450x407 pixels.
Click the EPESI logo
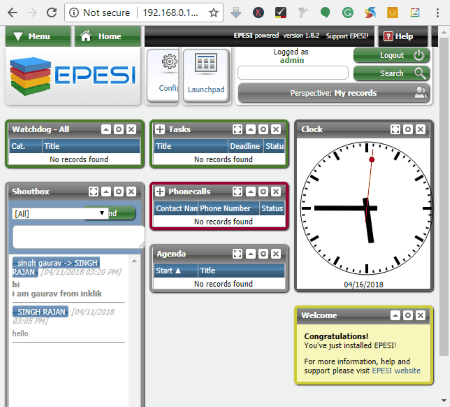click(x=73, y=75)
